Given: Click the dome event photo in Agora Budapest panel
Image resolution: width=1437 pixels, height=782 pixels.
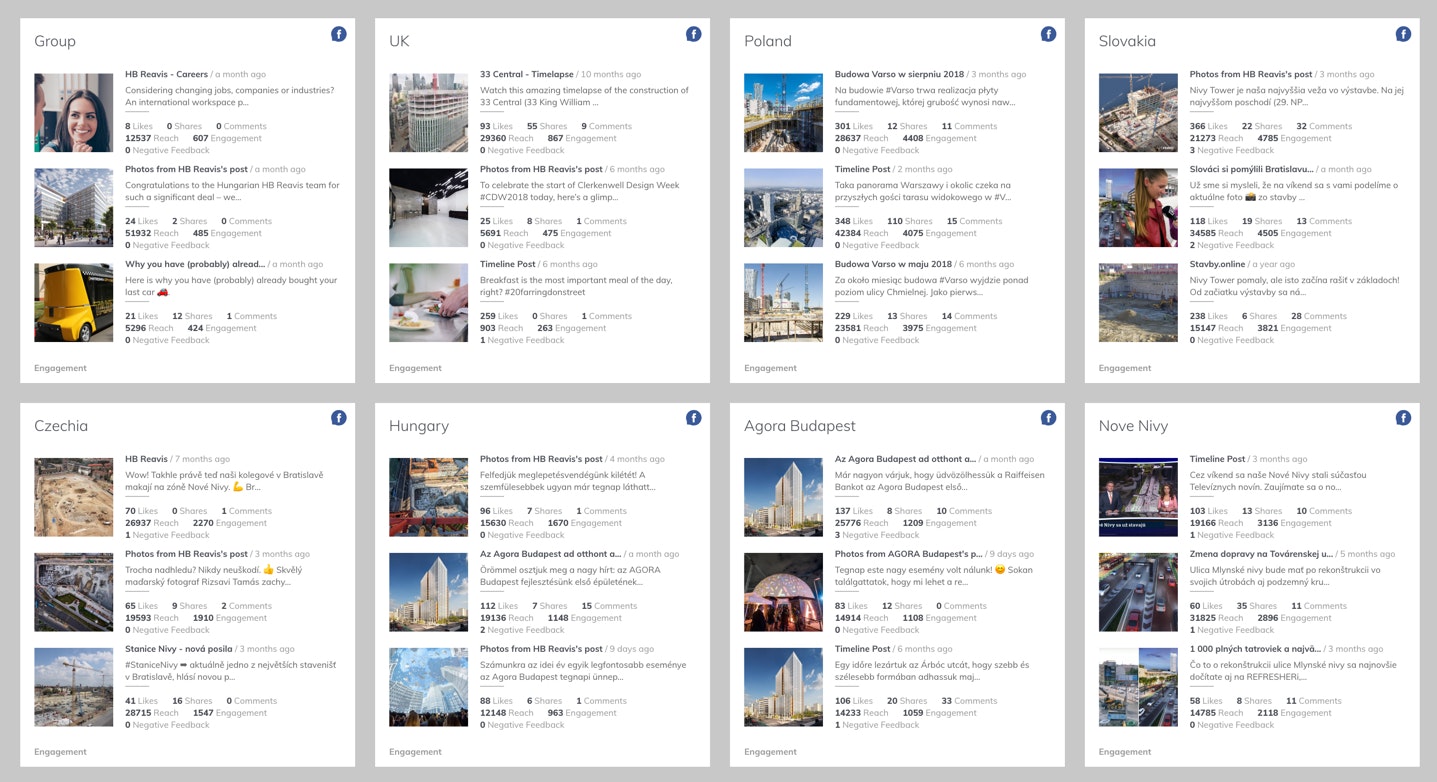Looking at the screenshot, I should pos(784,592).
